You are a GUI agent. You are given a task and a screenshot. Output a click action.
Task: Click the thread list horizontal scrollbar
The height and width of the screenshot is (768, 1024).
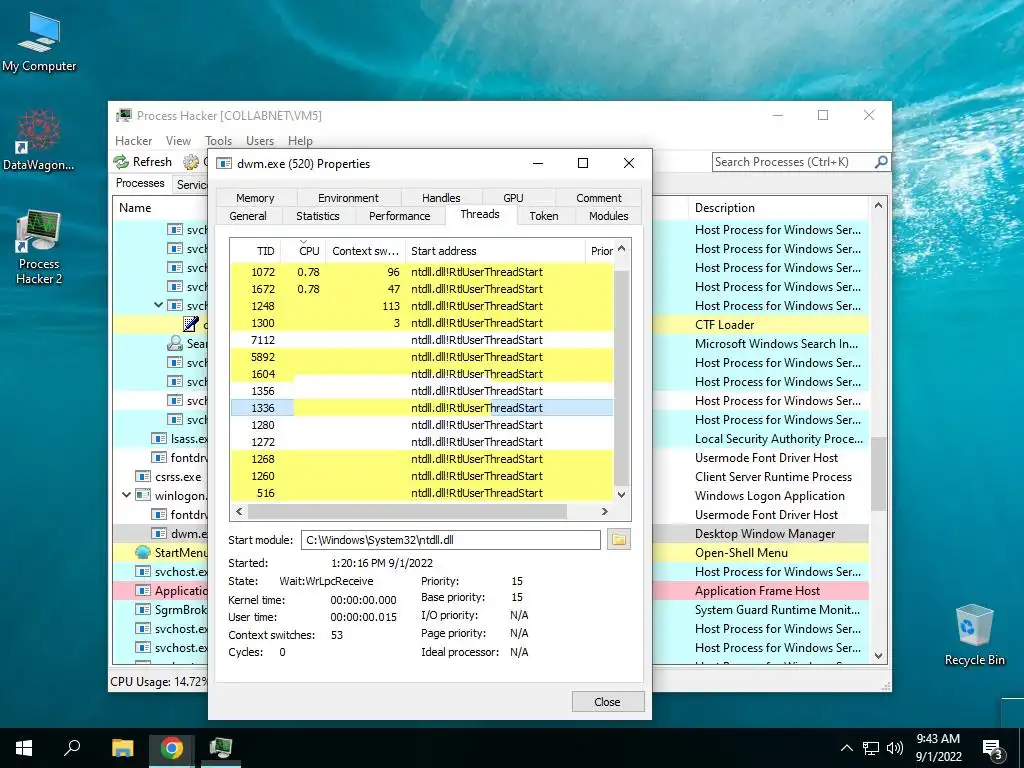(407, 511)
